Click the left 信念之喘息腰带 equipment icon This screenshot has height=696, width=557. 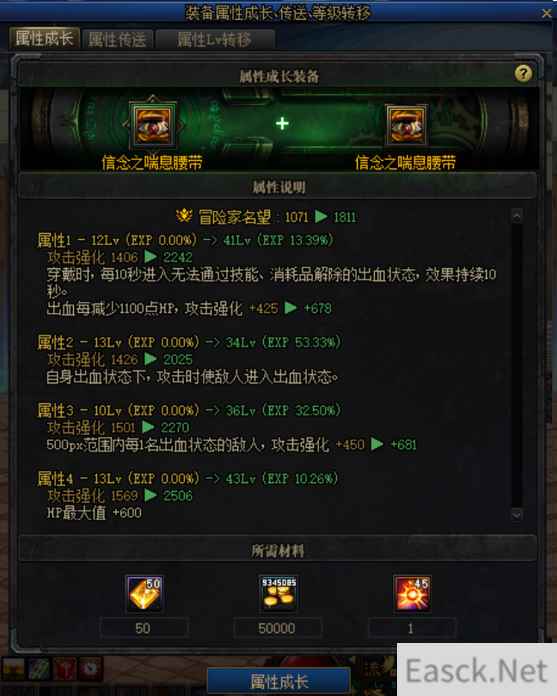153,126
